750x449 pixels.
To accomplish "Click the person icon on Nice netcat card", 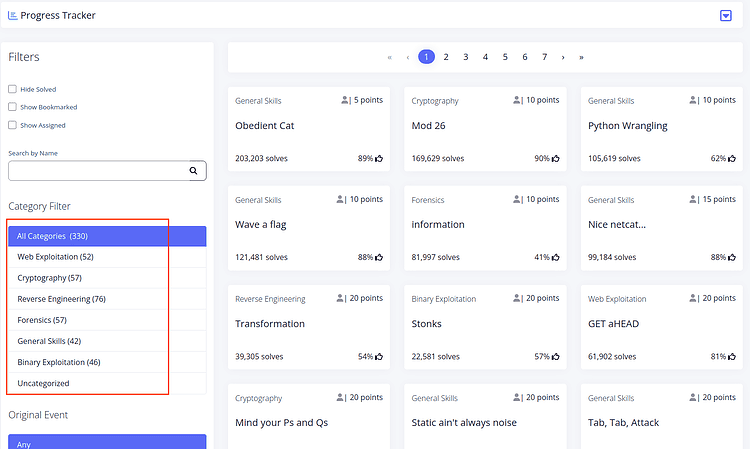I will coord(693,199).
